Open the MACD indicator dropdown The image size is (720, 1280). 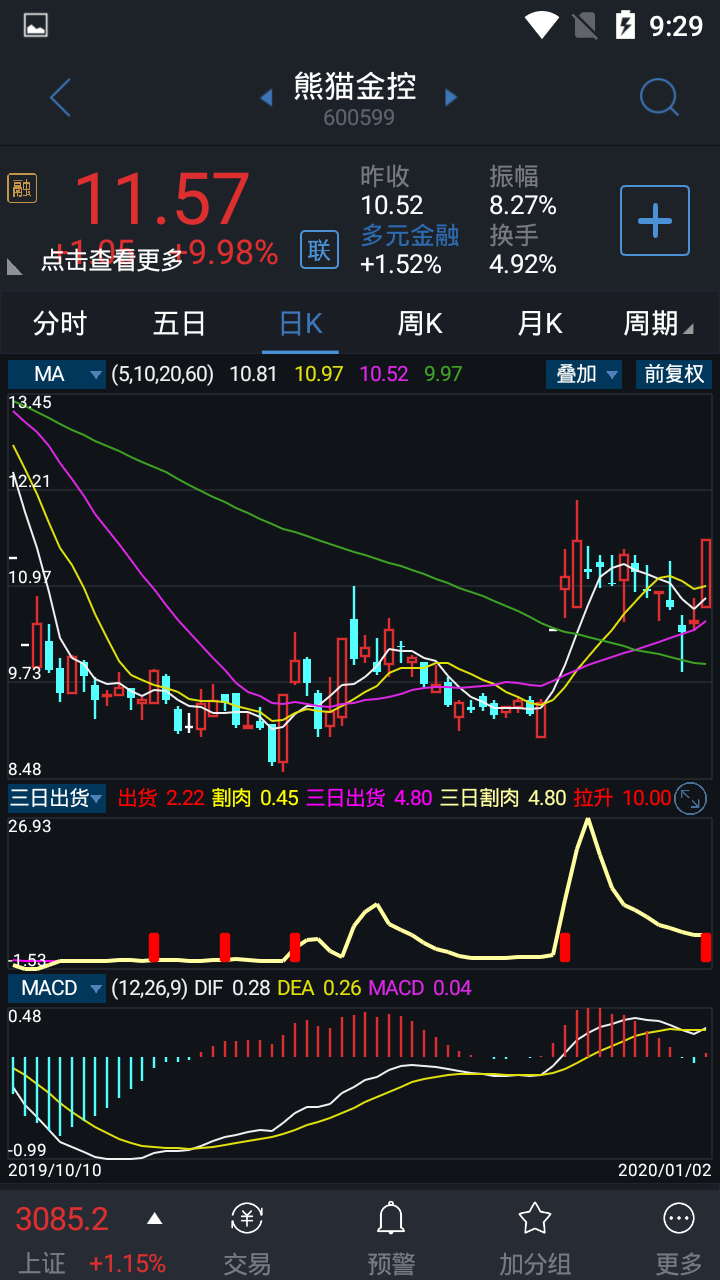(56, 988)
